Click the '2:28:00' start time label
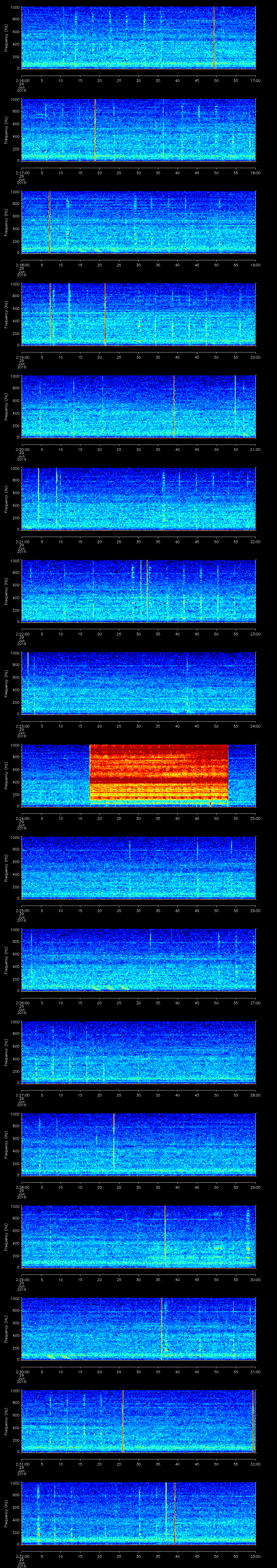 coord(22,1187)
